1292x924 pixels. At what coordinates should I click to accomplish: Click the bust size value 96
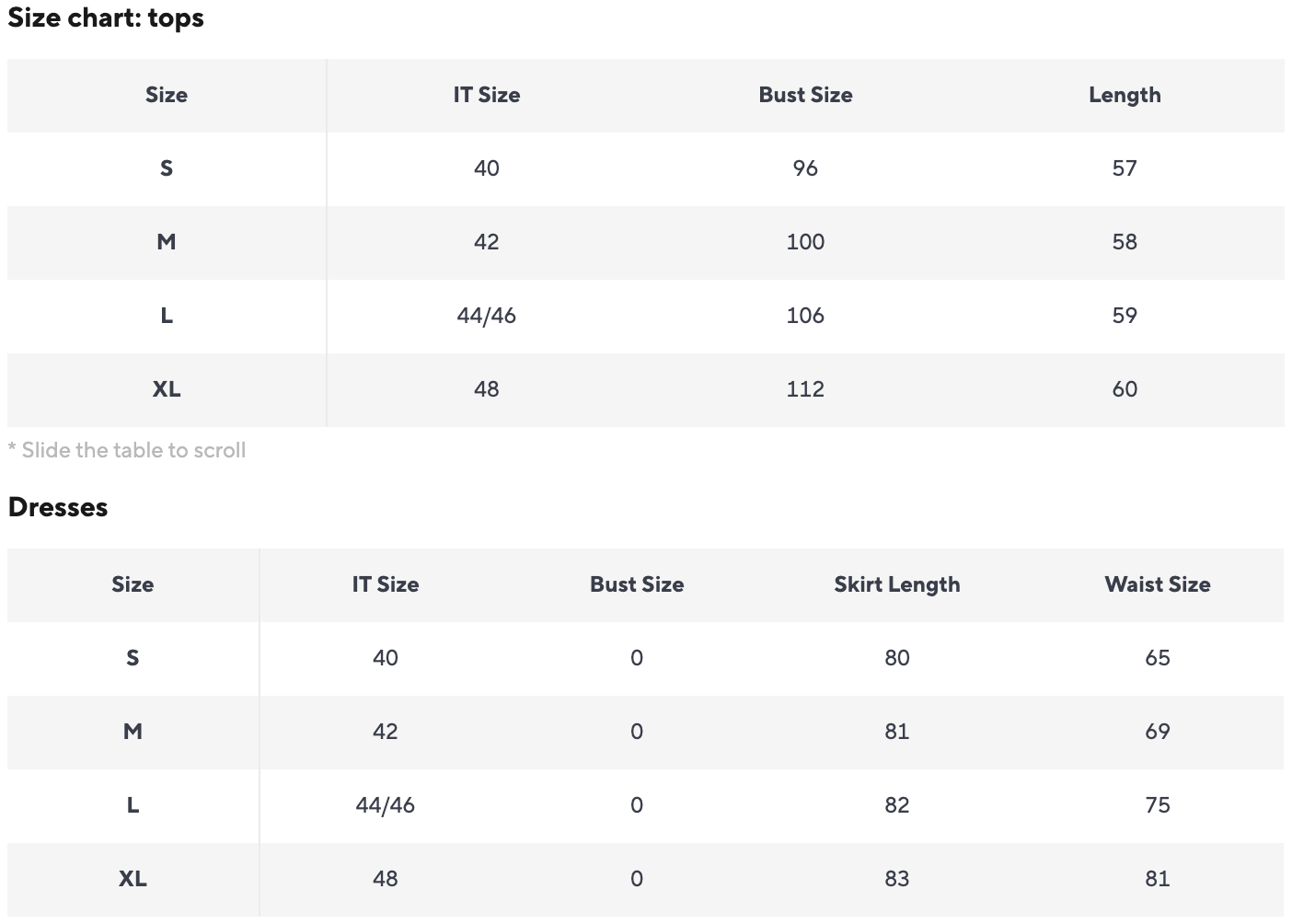point(805,169)
